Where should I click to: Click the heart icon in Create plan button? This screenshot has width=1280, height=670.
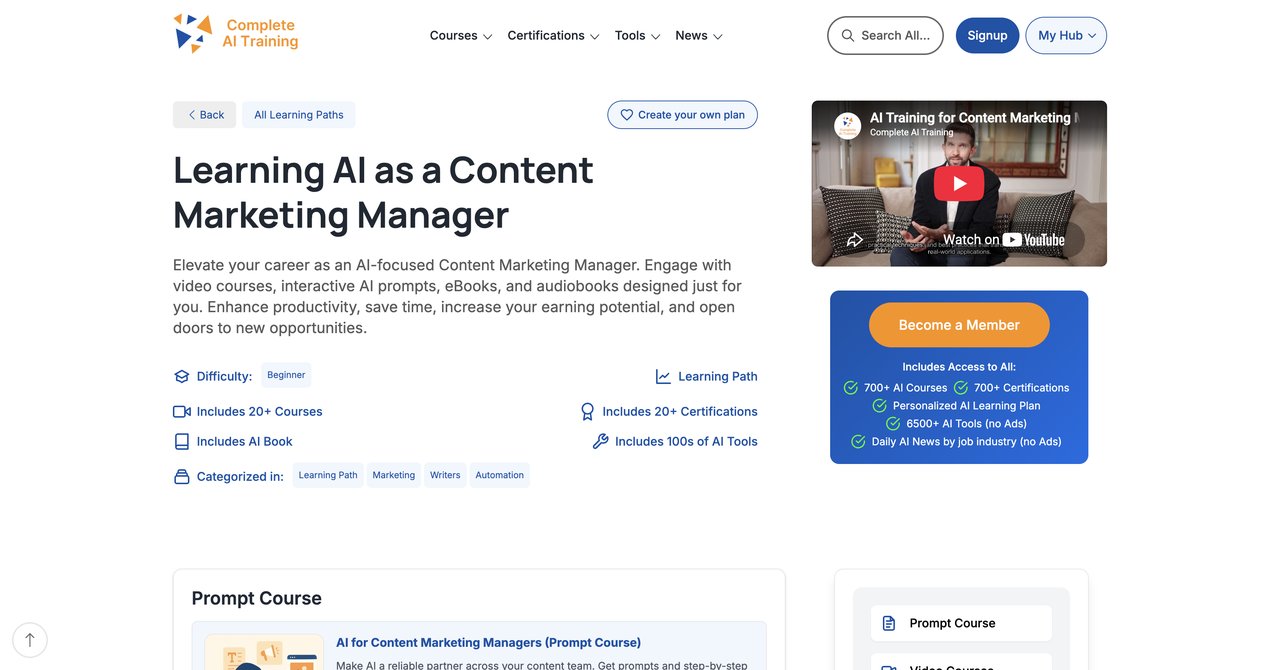(x=627, y=115)
